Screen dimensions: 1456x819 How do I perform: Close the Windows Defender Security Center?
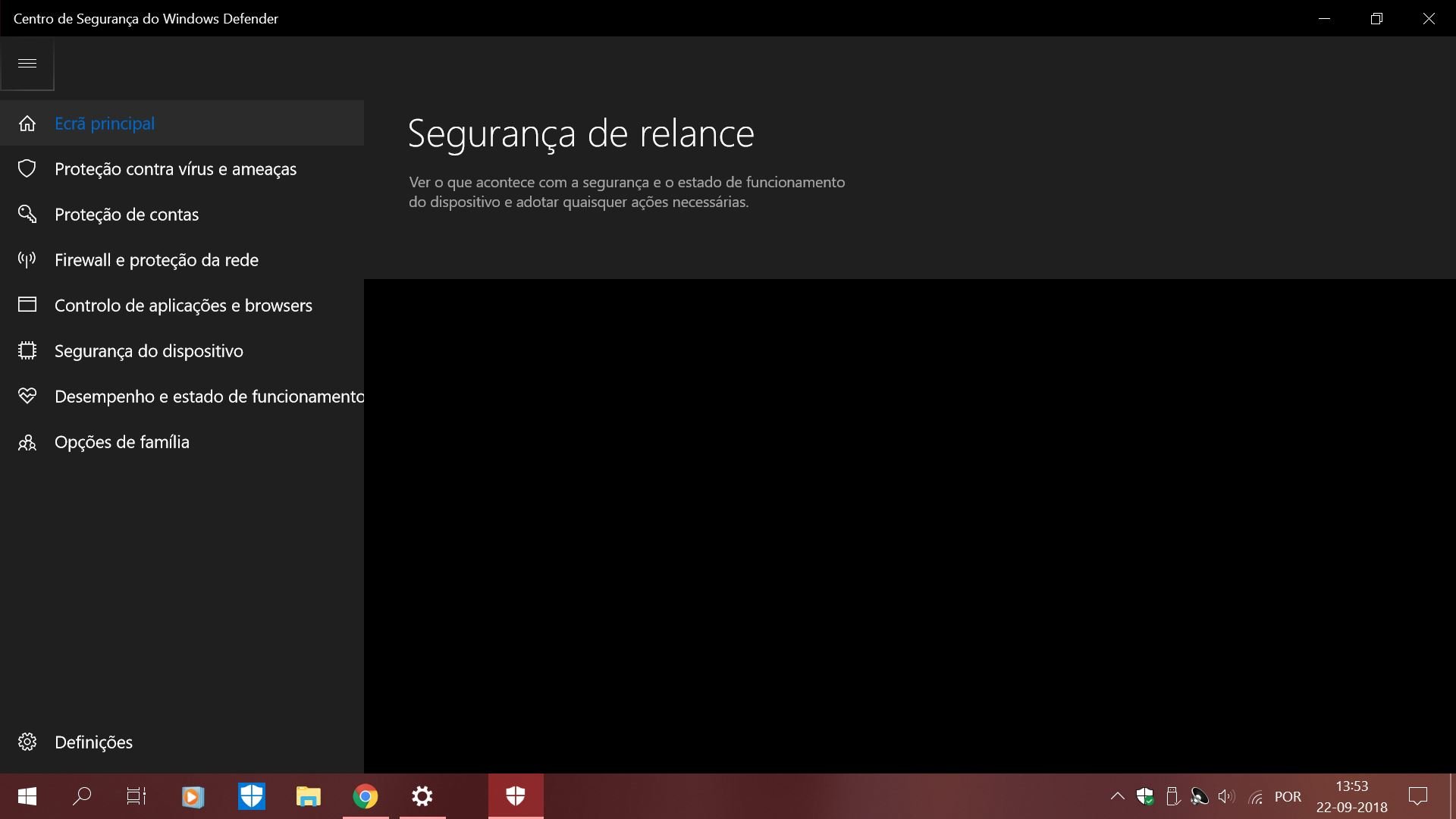(x=1429, y=18)
